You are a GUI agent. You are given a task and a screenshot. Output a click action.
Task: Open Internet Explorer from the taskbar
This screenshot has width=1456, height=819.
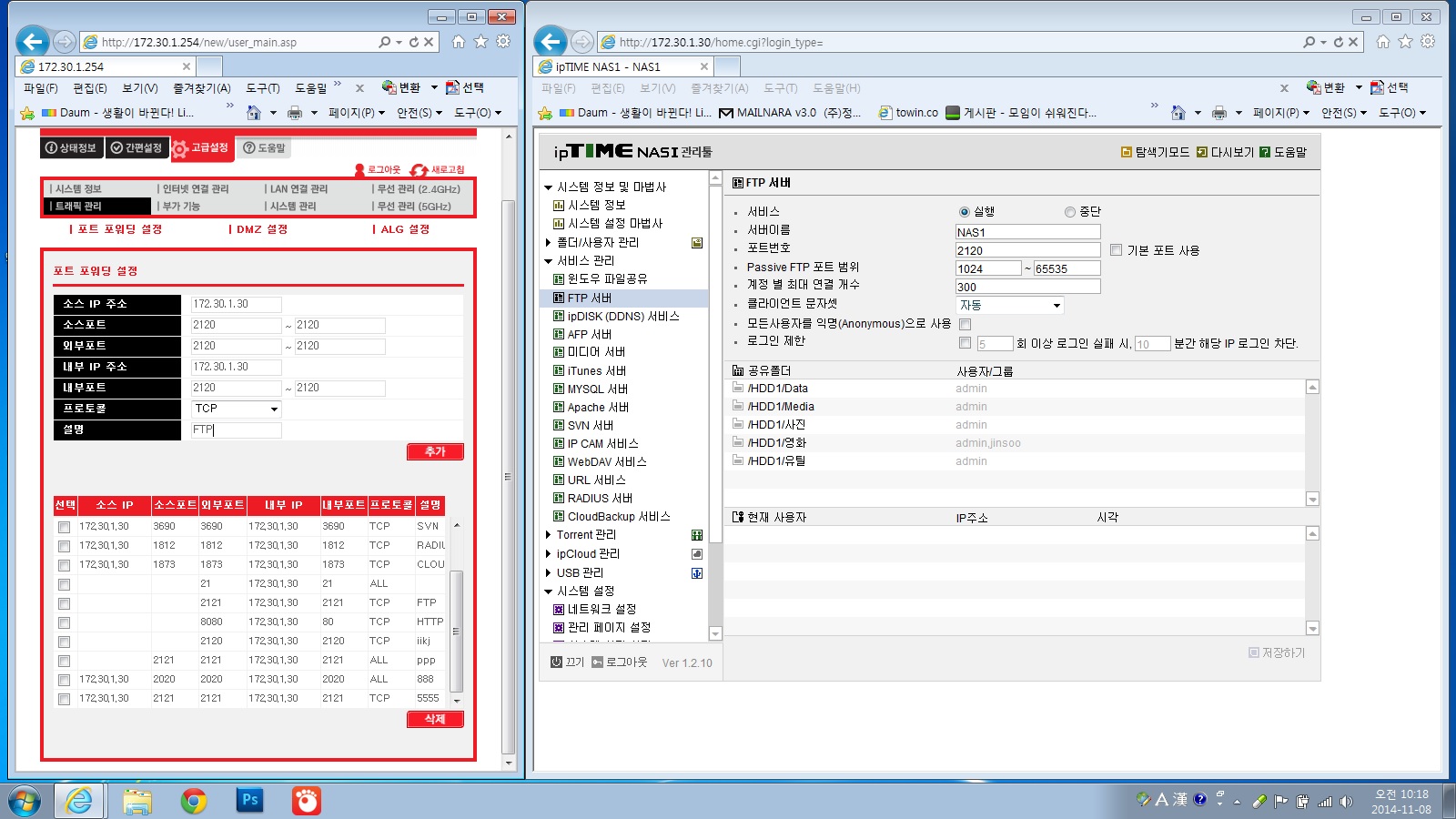(79, 801)
